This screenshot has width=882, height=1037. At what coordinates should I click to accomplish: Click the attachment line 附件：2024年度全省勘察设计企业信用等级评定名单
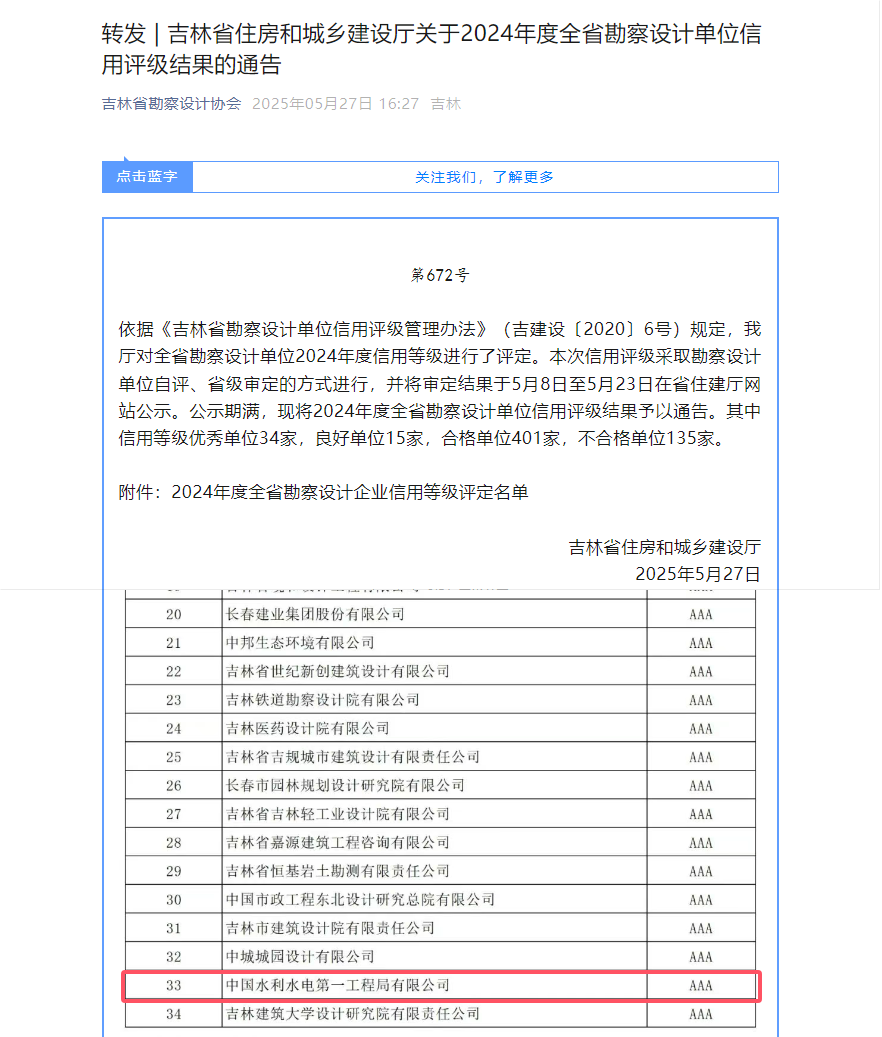click(x=323, y=492)
